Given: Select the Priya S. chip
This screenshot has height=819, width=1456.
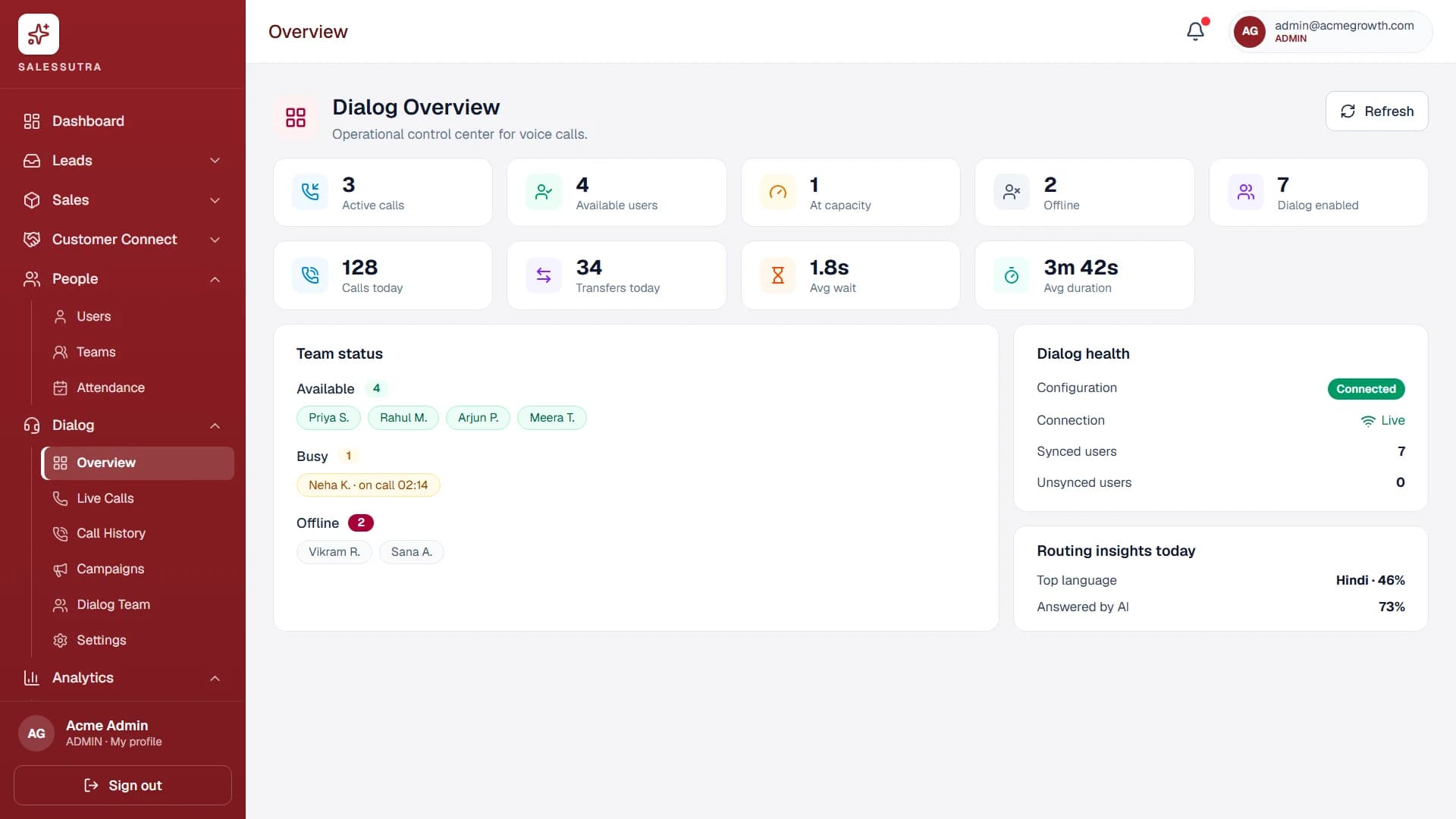Looking at the screenshot, I should click(x=328, y=418).
